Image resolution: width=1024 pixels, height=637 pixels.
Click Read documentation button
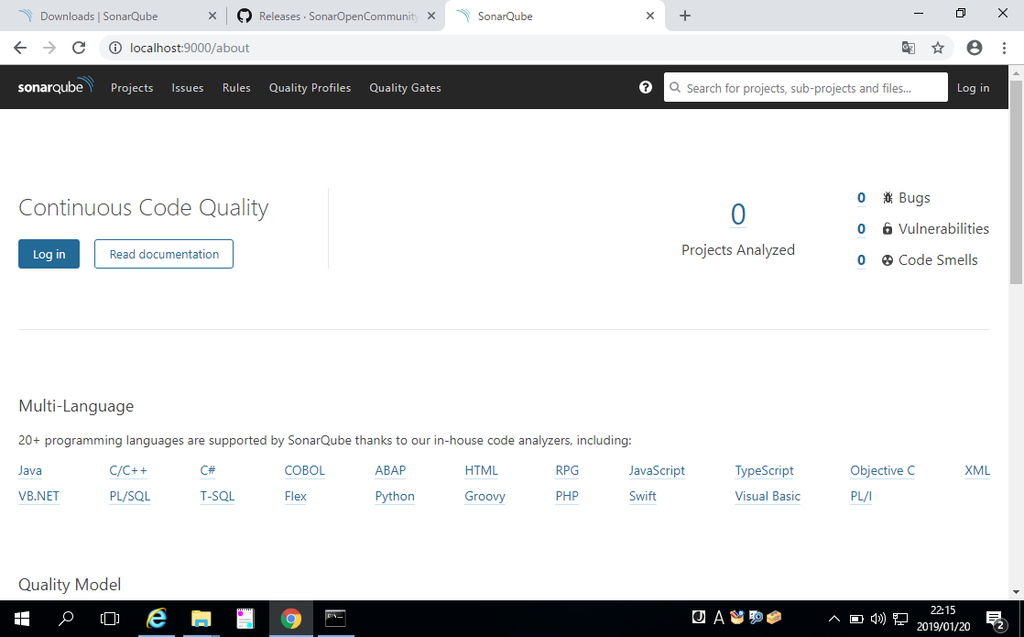(164, 254)
